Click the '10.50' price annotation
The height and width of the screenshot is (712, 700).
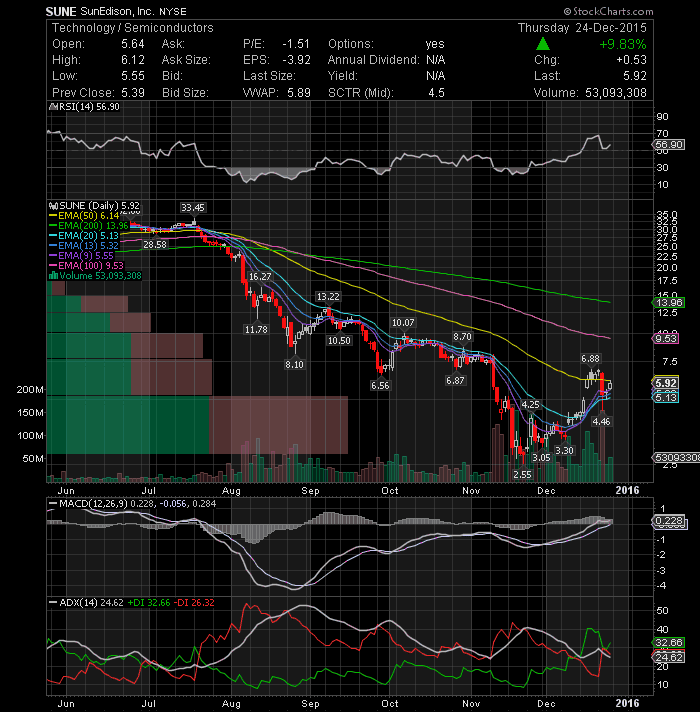coord(339,340)
